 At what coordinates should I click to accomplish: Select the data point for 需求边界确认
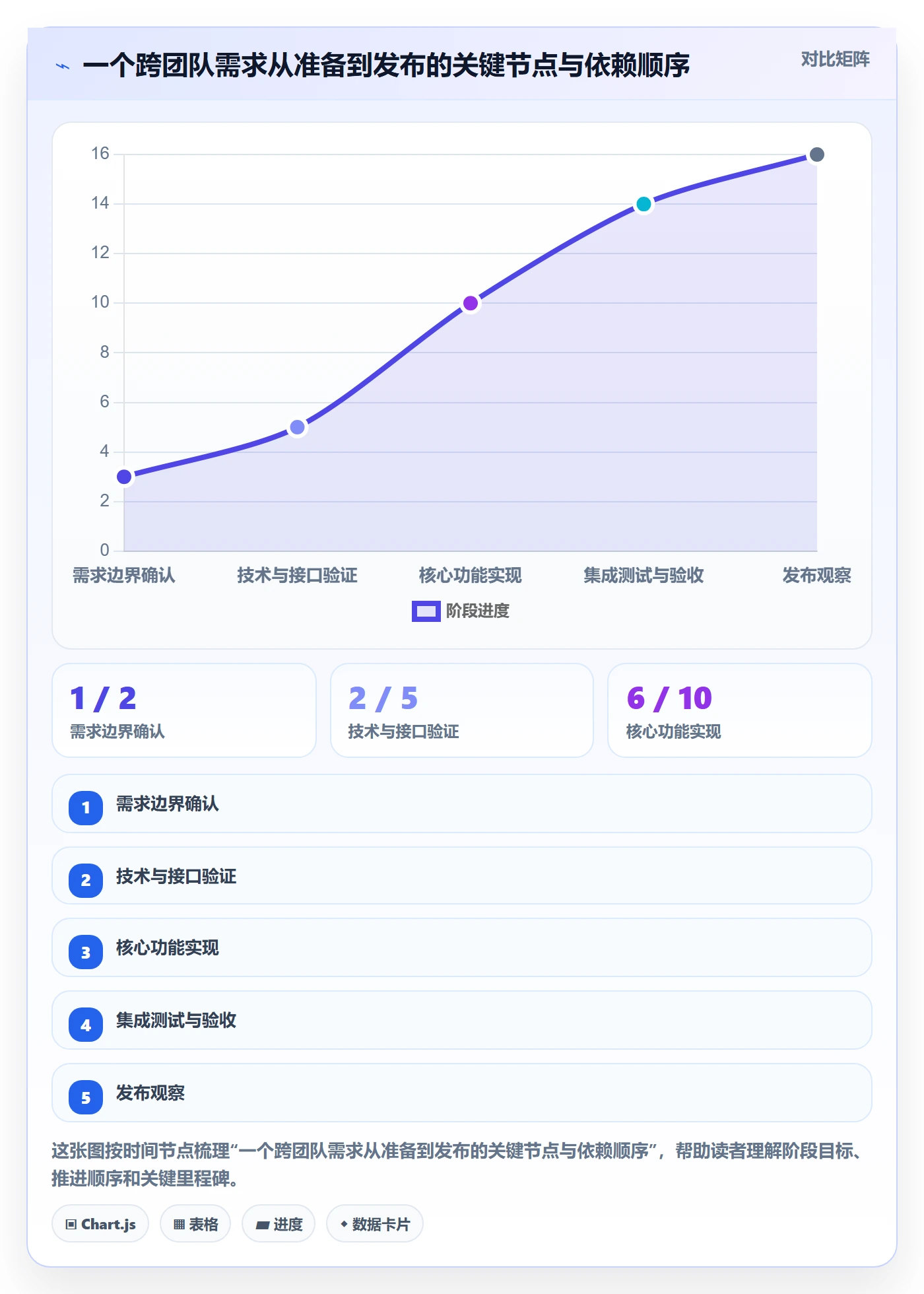click(124, 477)
